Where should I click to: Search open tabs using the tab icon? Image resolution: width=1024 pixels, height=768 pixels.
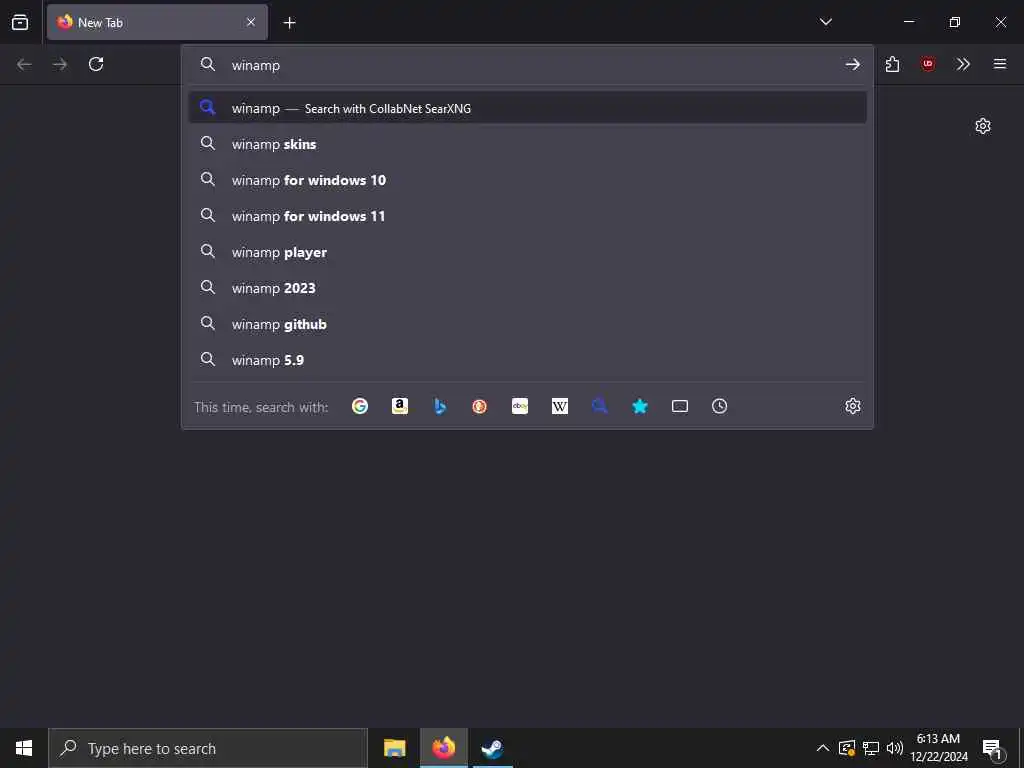pyautogui.click(x=680, y=406)
